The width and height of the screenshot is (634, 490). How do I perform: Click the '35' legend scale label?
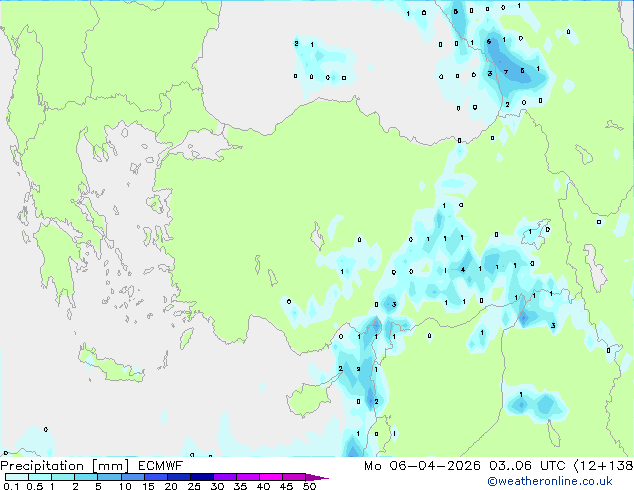coord(240,486)
